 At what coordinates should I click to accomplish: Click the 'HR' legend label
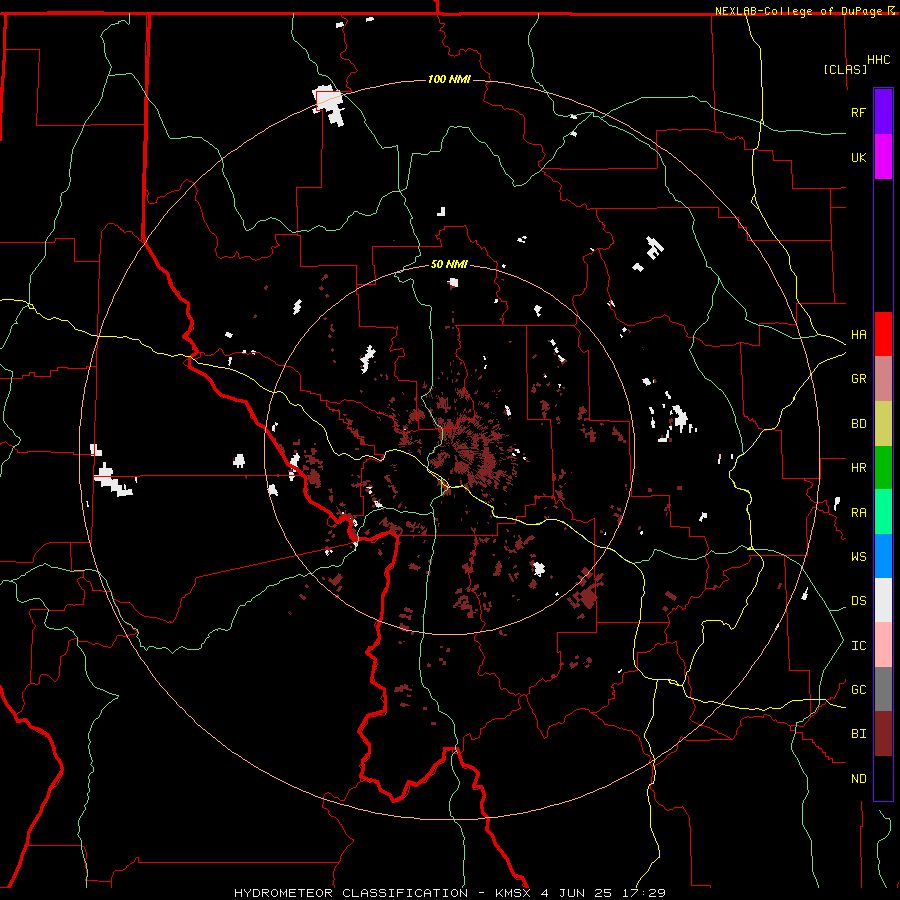point(858,468)
